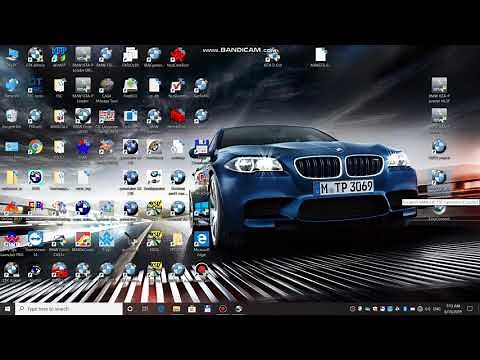Image resolution: width=480 pixels, height=360 pixels.
Task: Open the CAS4 Mileage Tool shortcut
Action: click(x=107, y=89)
